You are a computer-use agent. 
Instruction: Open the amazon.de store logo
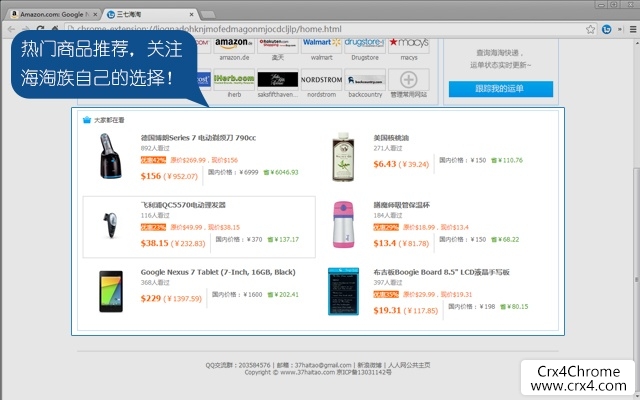point(234,44)
